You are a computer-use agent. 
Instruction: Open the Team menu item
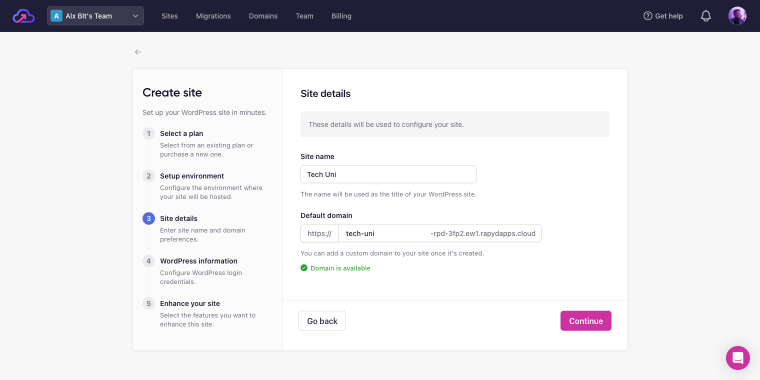pyautogui.click(x=304, y=16)
